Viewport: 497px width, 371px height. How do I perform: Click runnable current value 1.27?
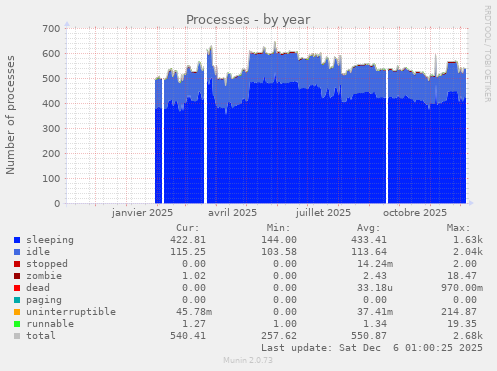coord(194,324)
